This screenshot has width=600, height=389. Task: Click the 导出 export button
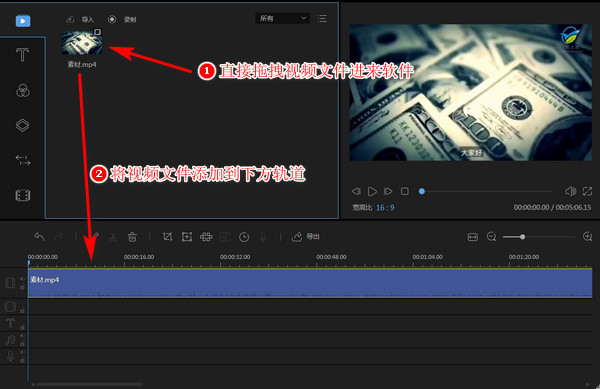(306, 237)
